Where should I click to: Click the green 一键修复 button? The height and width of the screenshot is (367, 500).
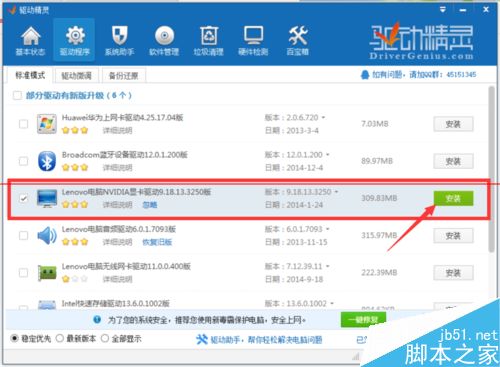tap(363, 320)
